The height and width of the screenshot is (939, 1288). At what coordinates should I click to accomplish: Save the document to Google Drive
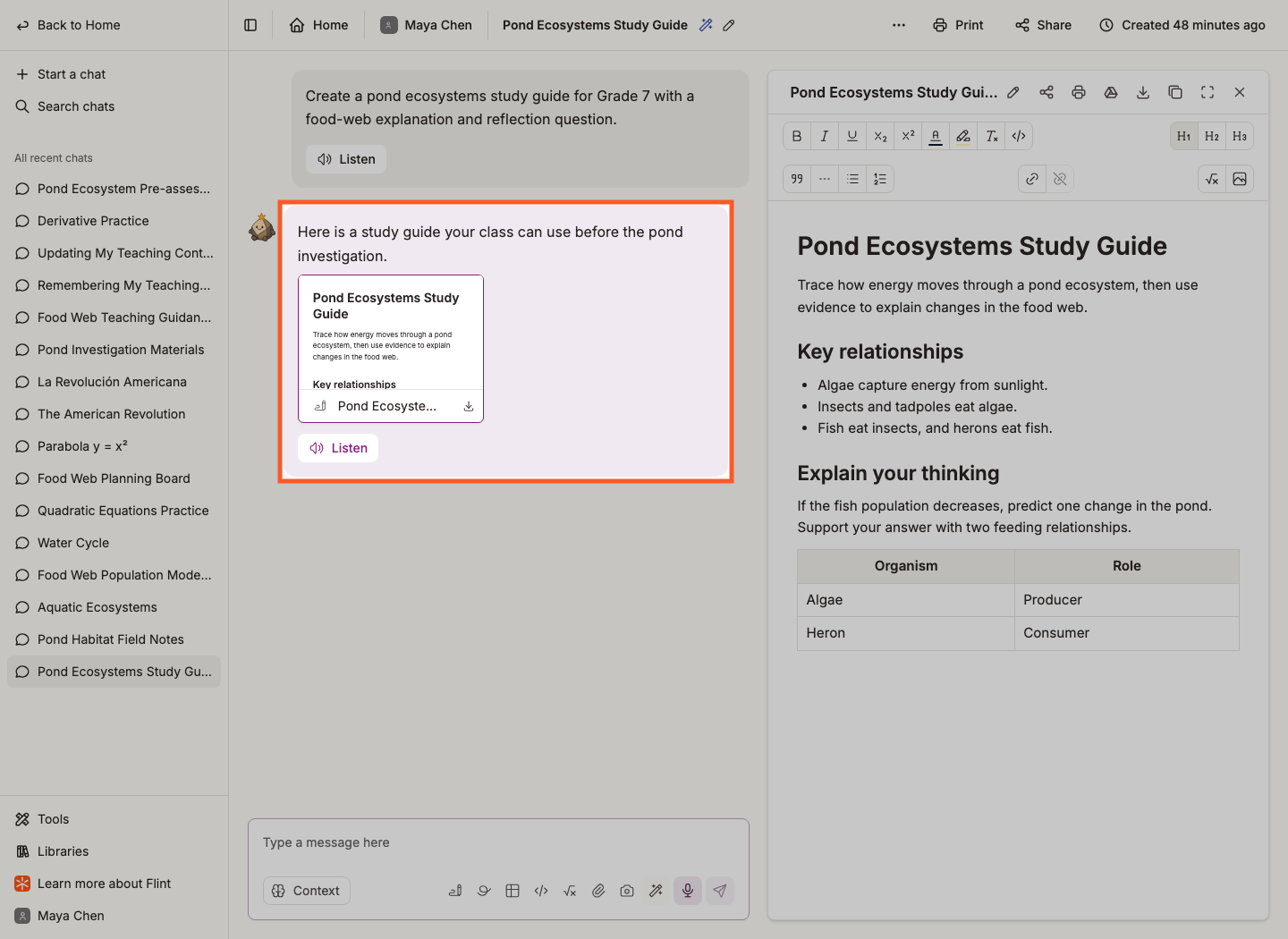(1111, 92)
